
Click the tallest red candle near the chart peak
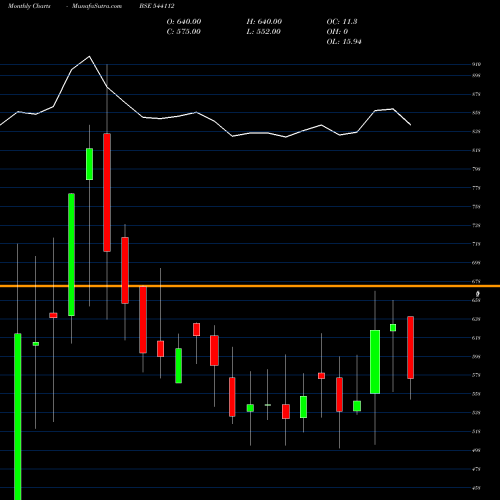[x=107, y=192]
